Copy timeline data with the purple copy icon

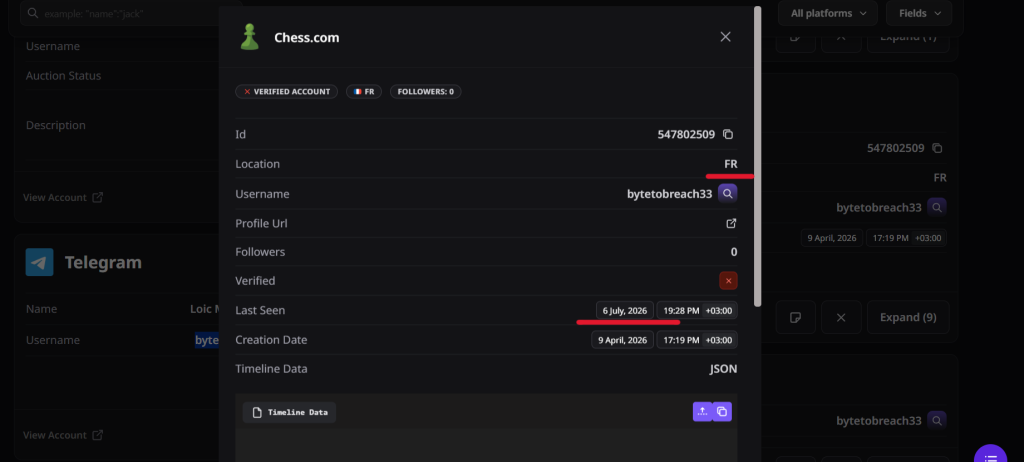[722, 412]
